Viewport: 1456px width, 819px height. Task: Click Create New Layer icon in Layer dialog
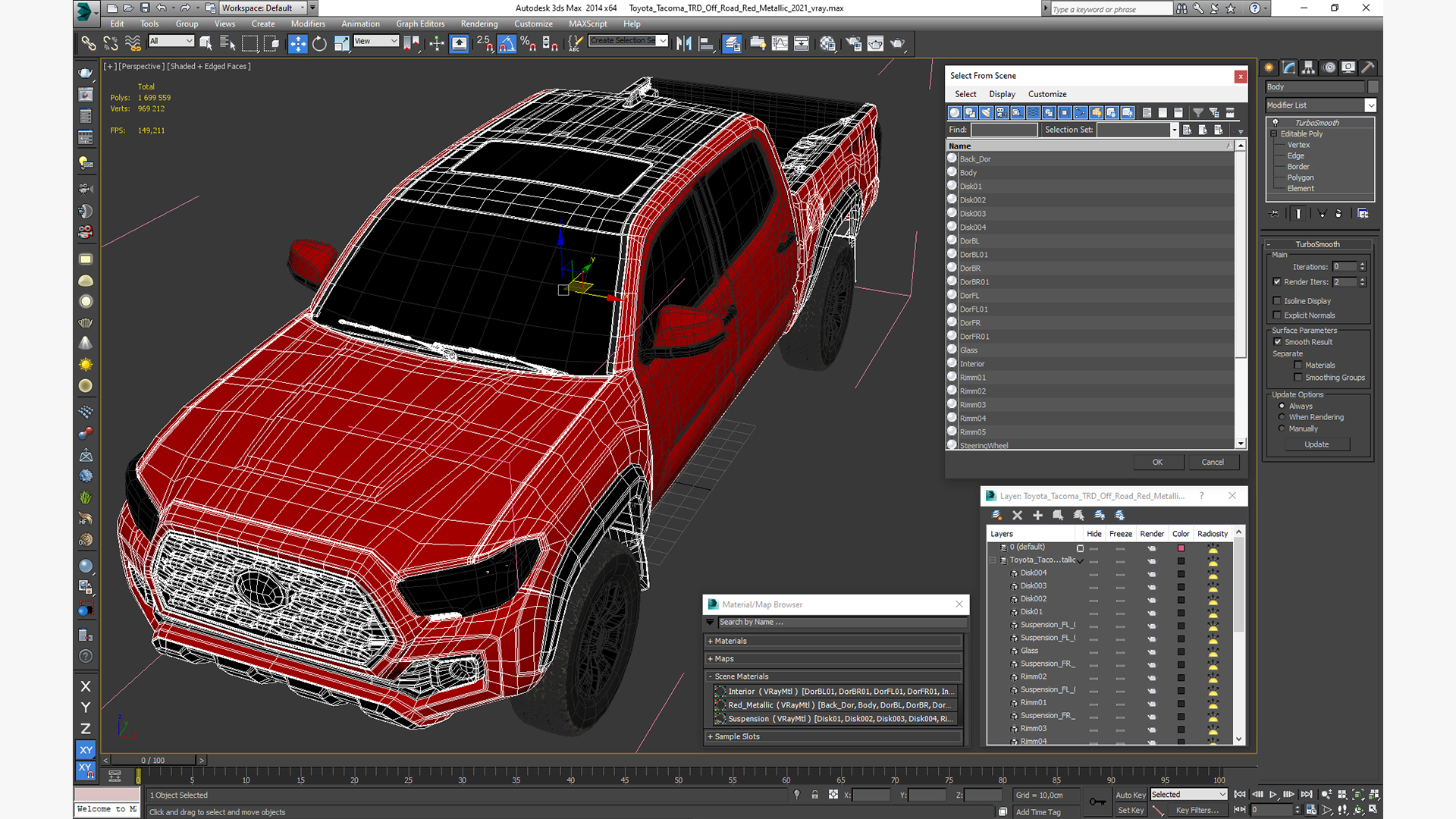tap(996, 515)
